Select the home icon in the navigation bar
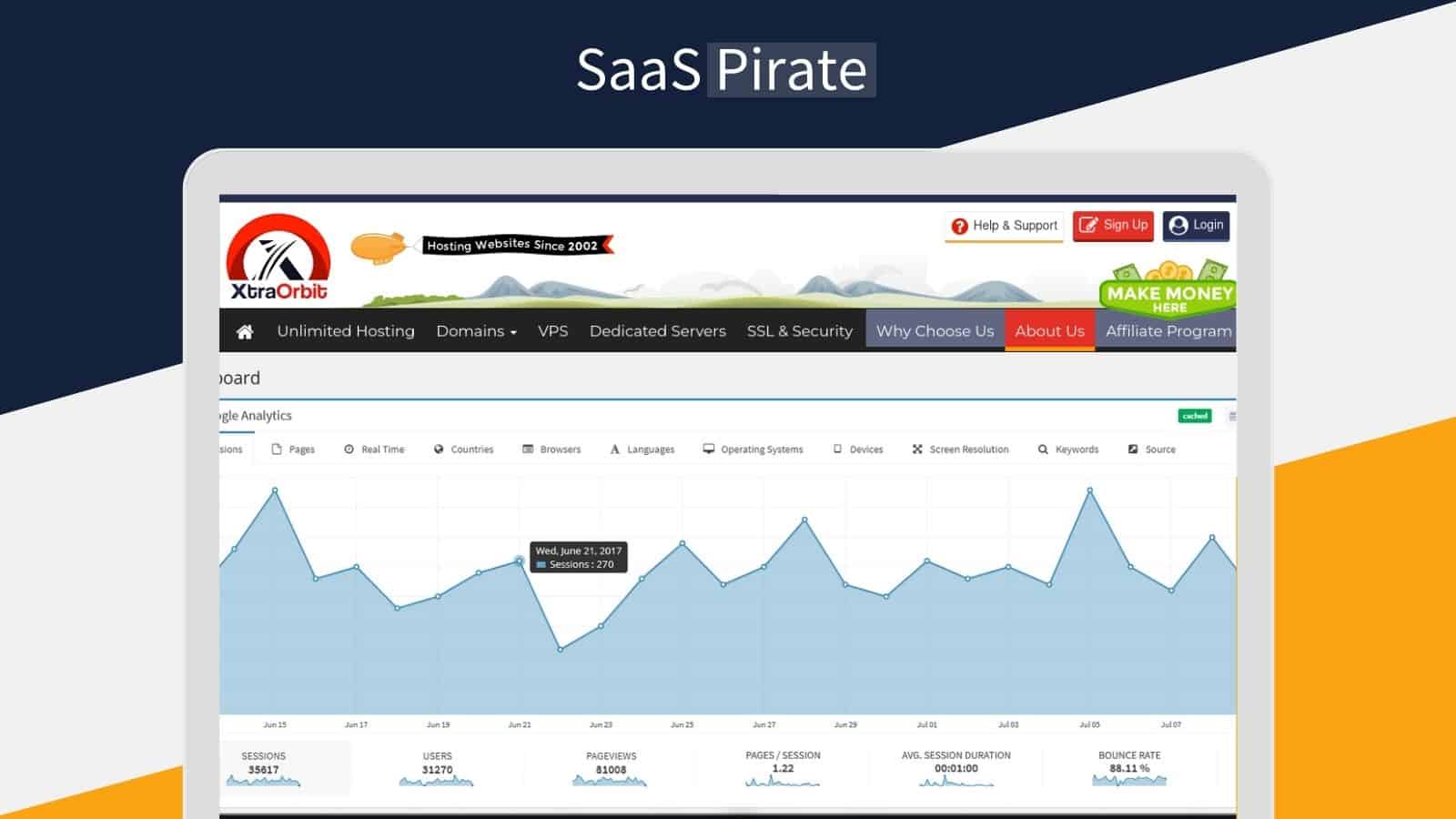The height and width of the screenshot is (819, 1456). 242,330
